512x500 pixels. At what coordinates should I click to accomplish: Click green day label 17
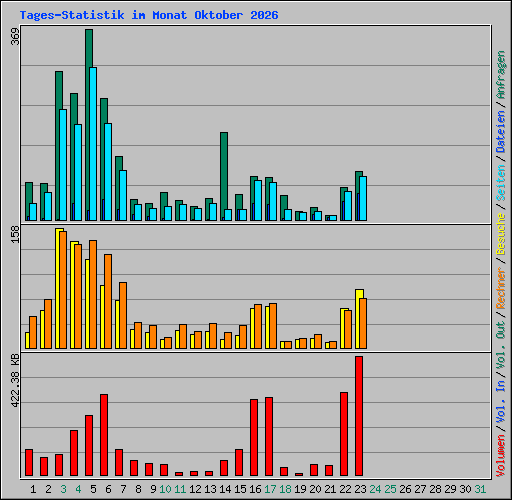(270, 489)
